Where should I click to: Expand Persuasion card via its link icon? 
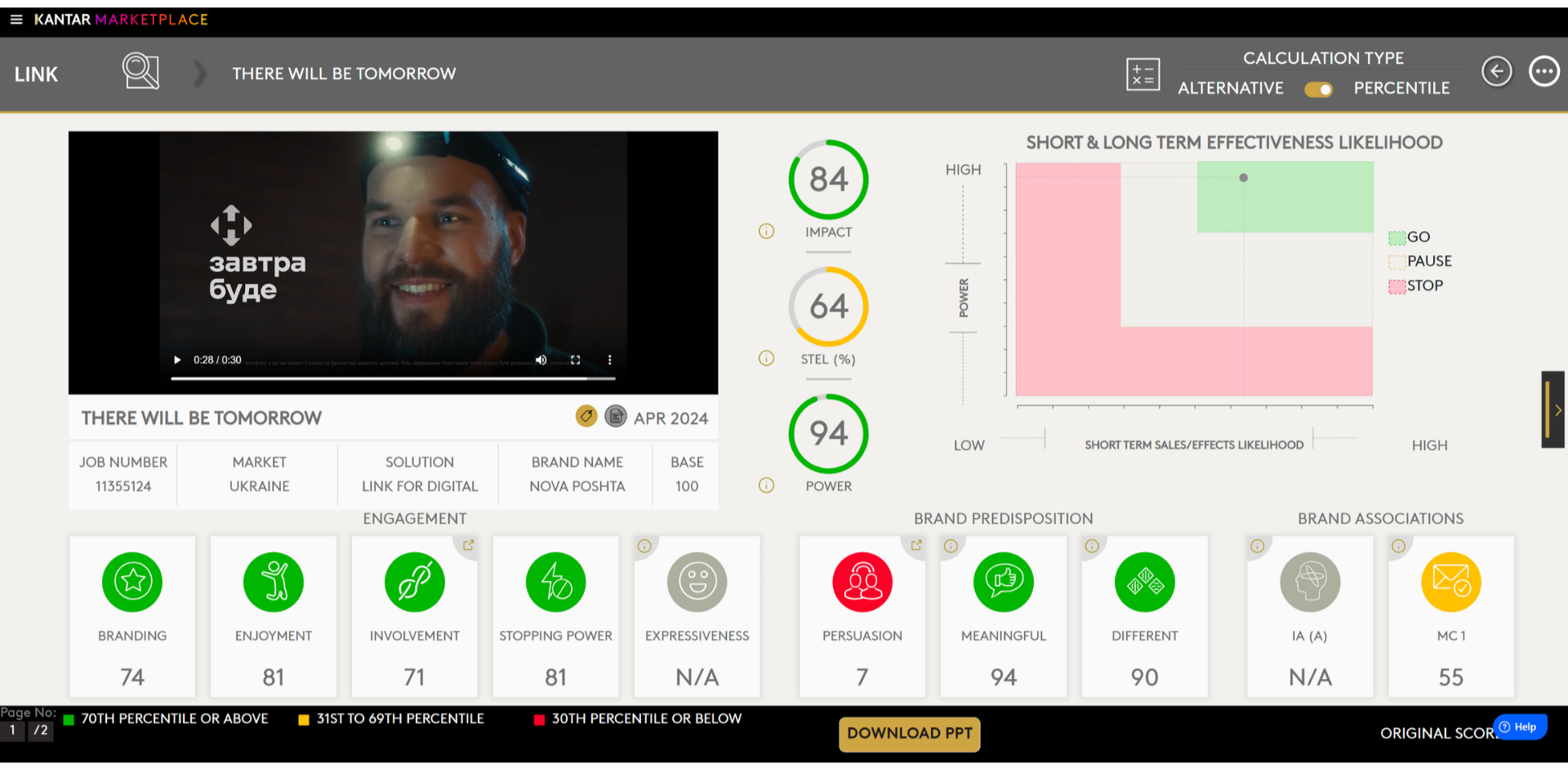point(915,545)
